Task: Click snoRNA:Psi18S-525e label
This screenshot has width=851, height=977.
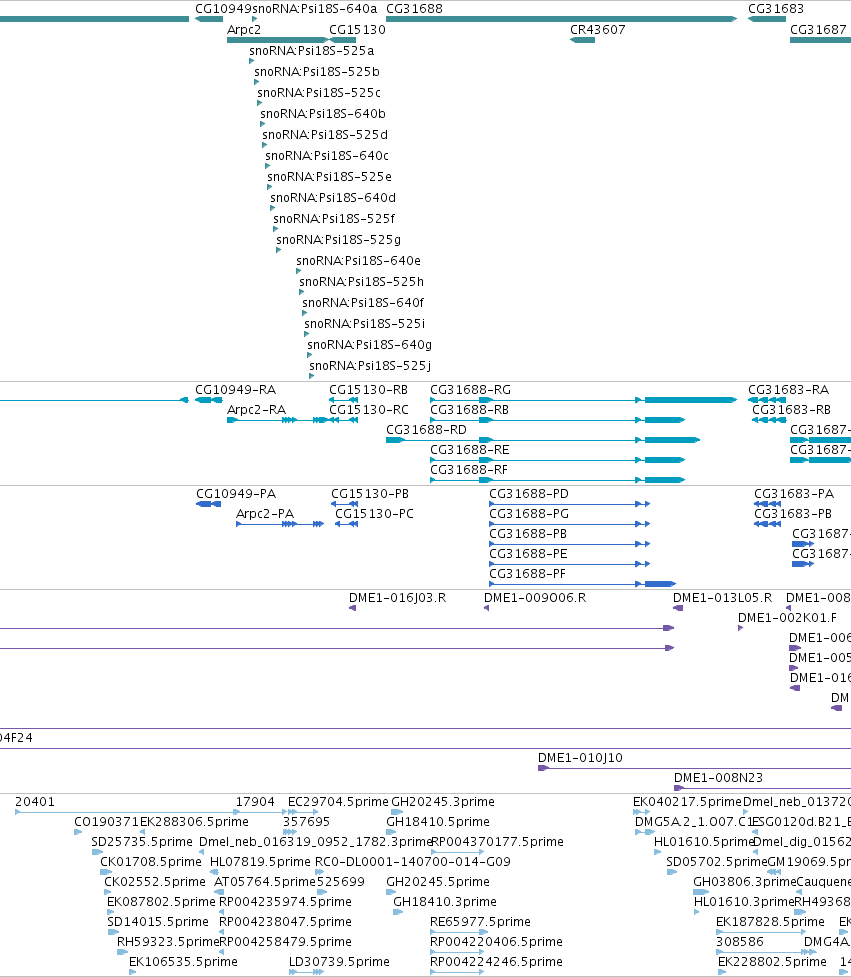Action: (x=330, y=177)
